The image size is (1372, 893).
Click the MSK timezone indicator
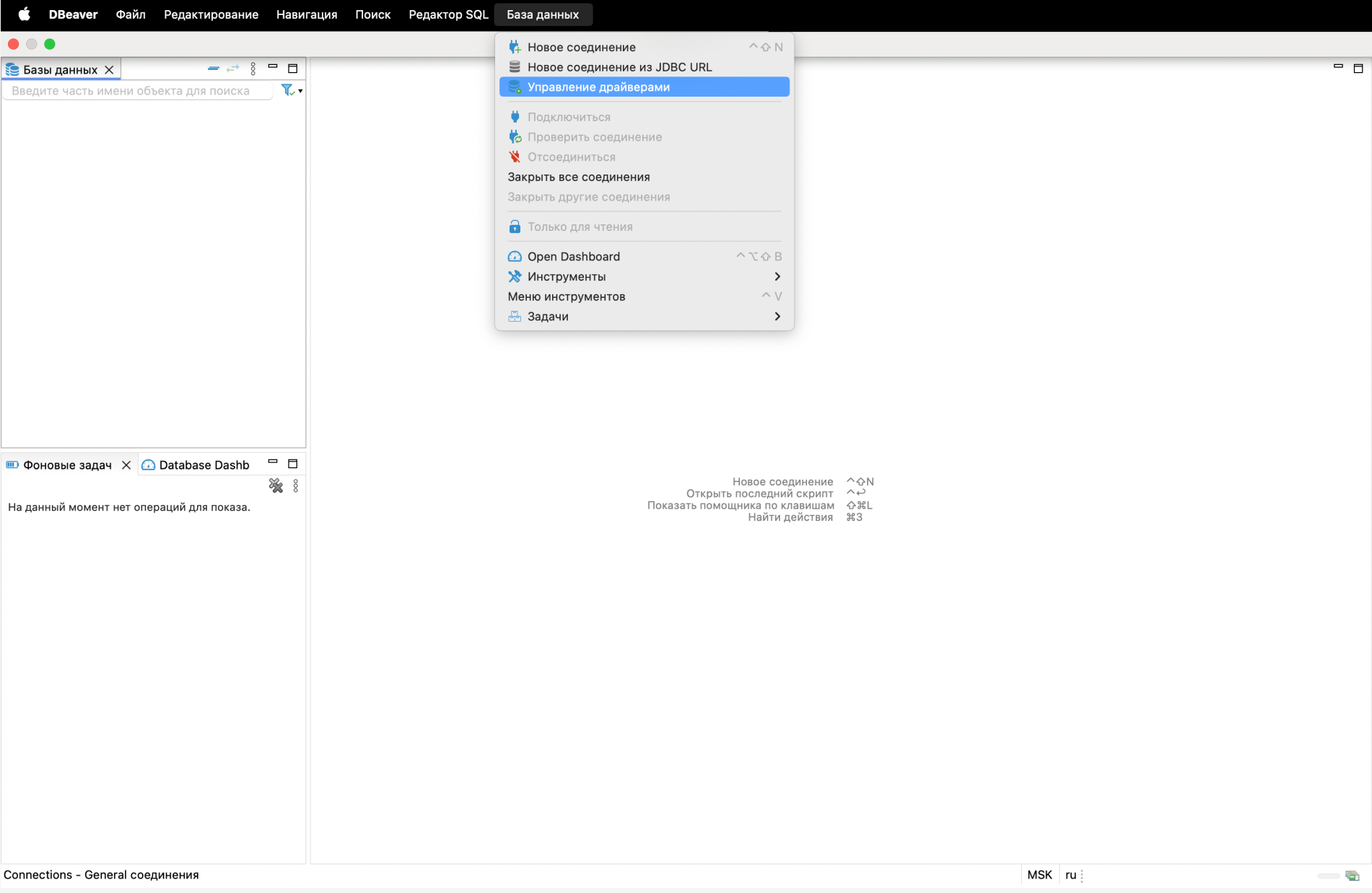[1039, 875]
